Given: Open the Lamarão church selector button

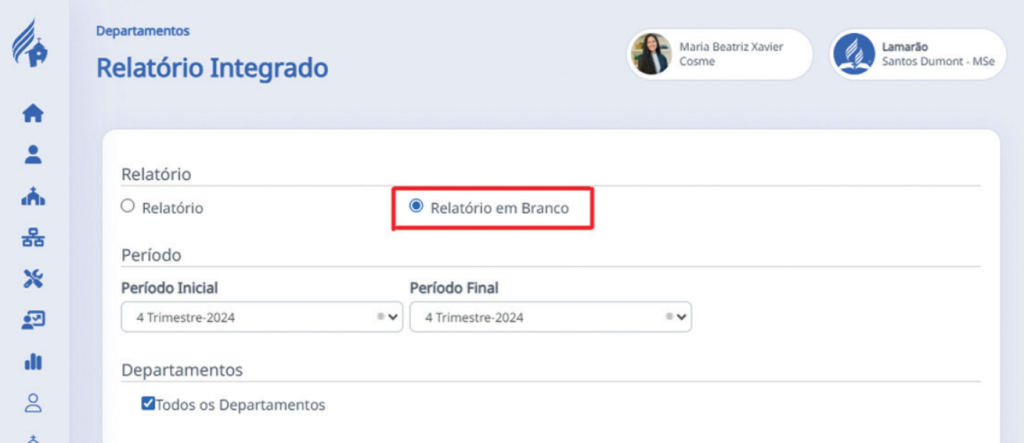Looking at the screenshot, I should pos(918,54).
